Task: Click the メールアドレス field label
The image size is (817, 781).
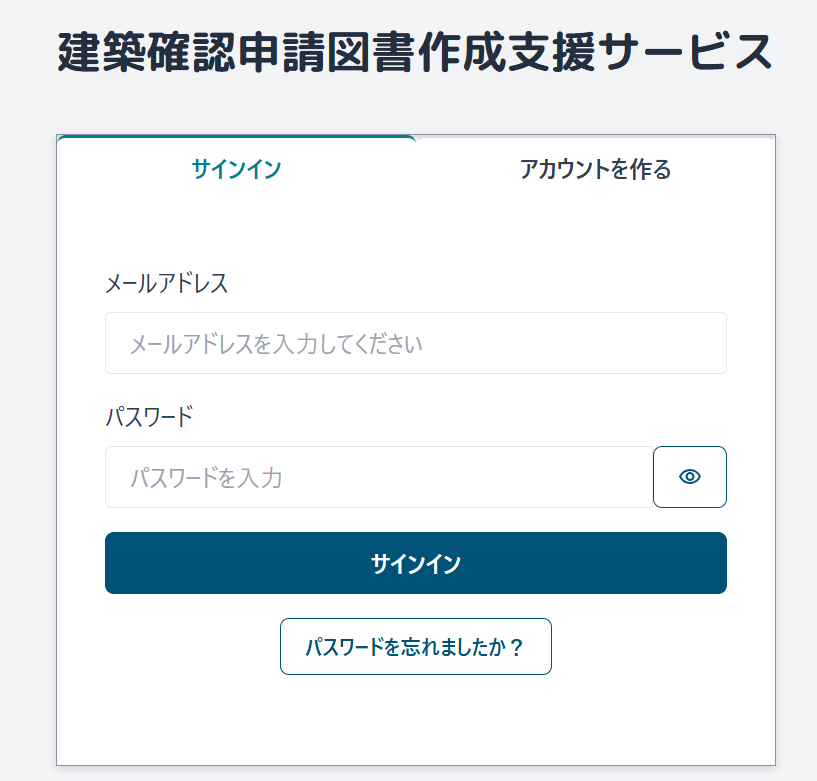Action: point(166,284)
